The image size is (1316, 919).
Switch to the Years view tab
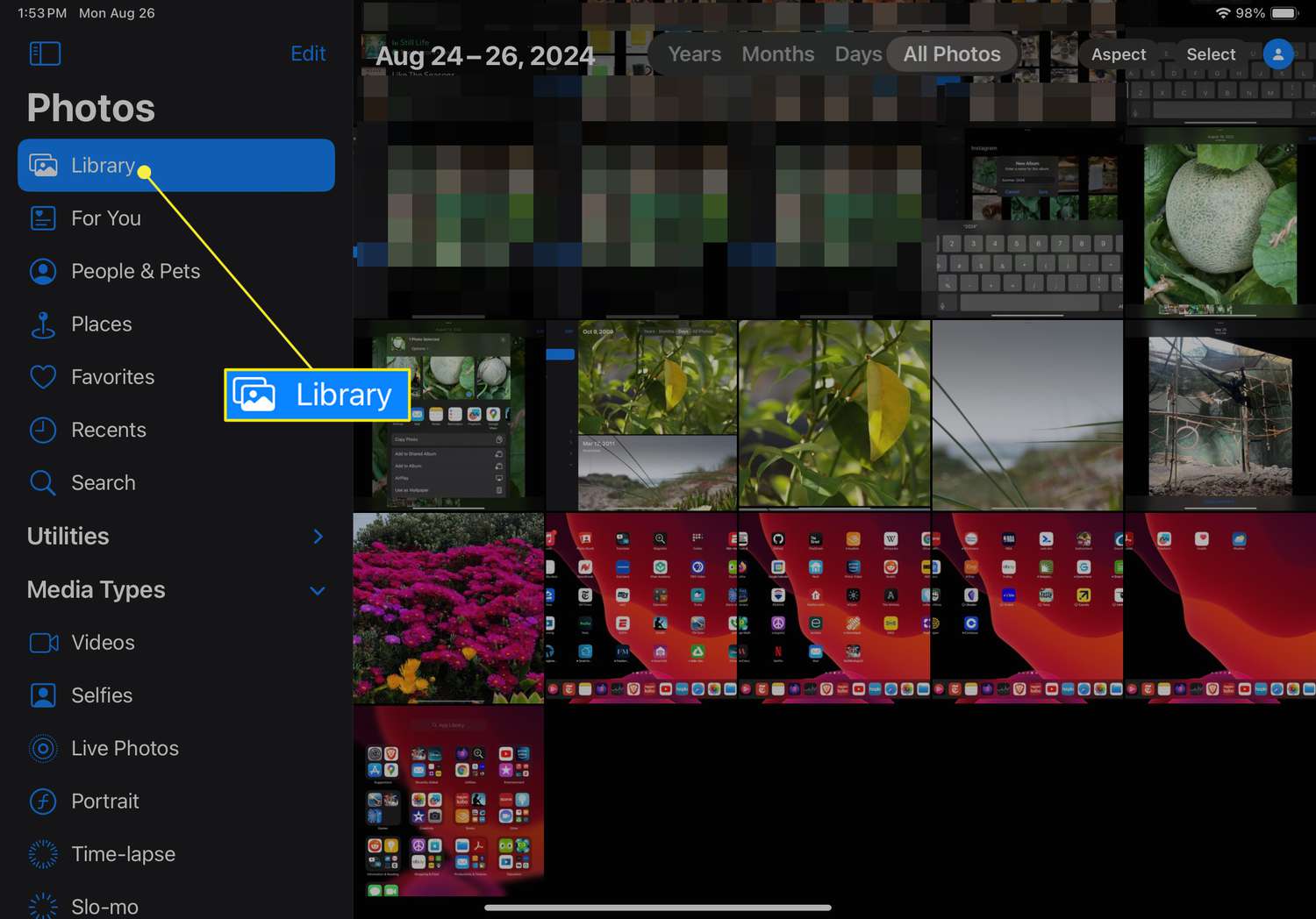[694, 54]
